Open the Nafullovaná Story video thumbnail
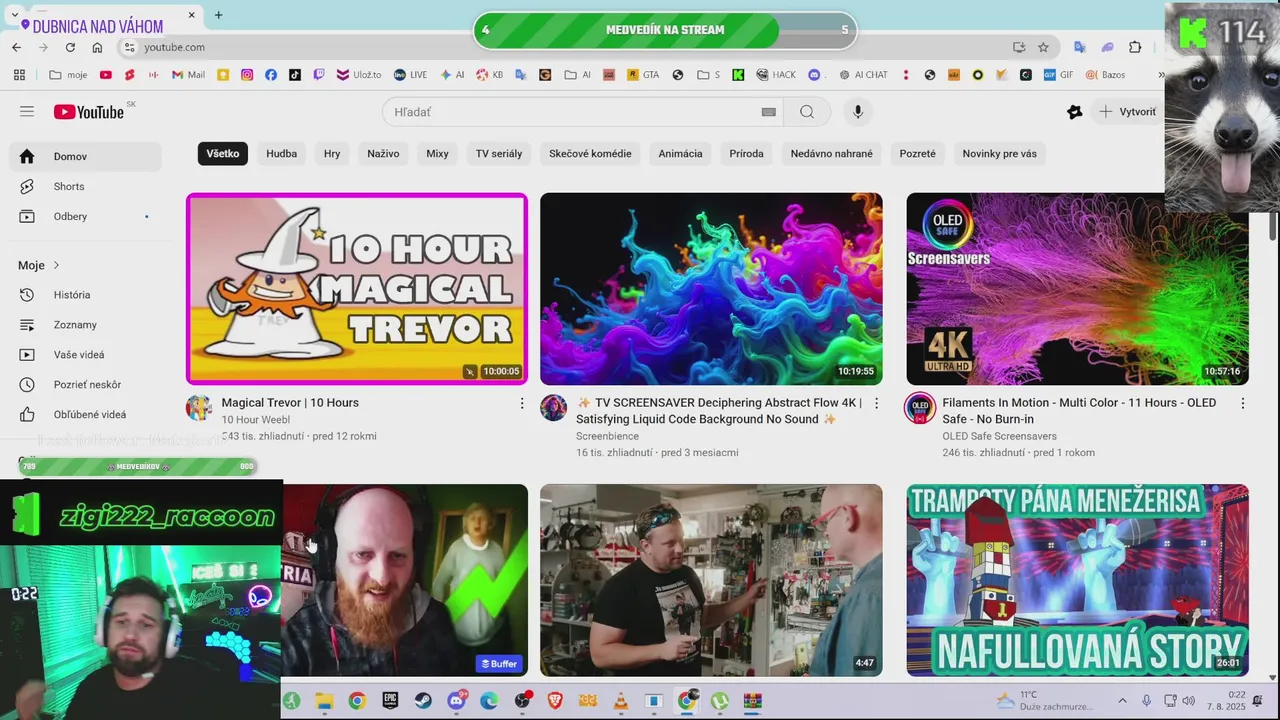This screenshot has width=1280, height=720. pos(1077,580)
